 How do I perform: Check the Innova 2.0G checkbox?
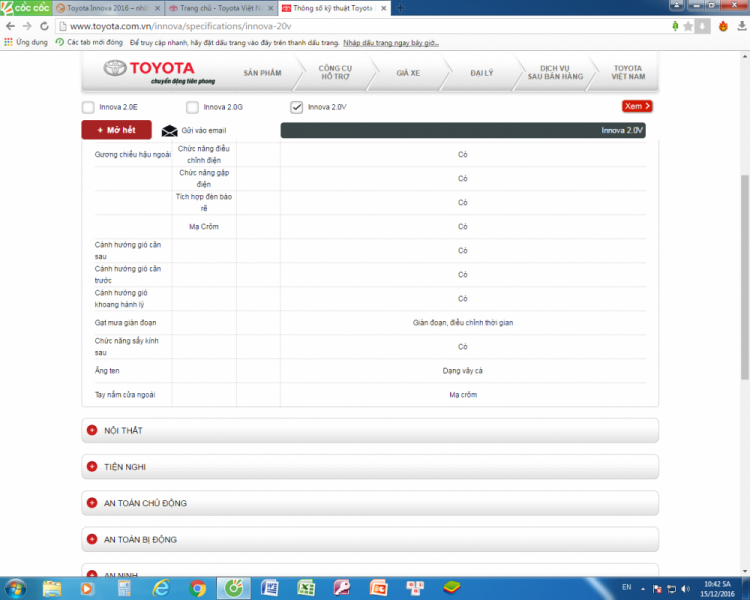coord(192,107)
